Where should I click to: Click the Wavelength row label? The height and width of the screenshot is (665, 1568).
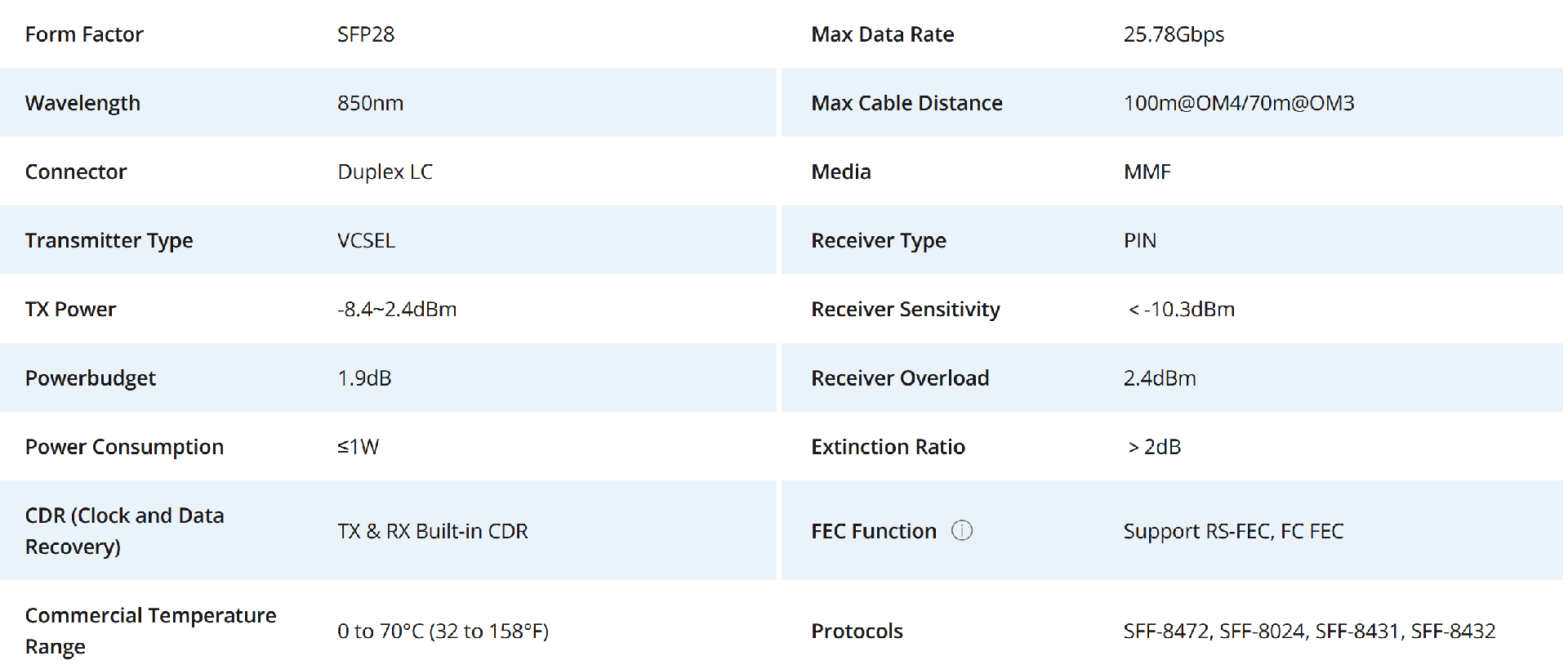(82, 103)
